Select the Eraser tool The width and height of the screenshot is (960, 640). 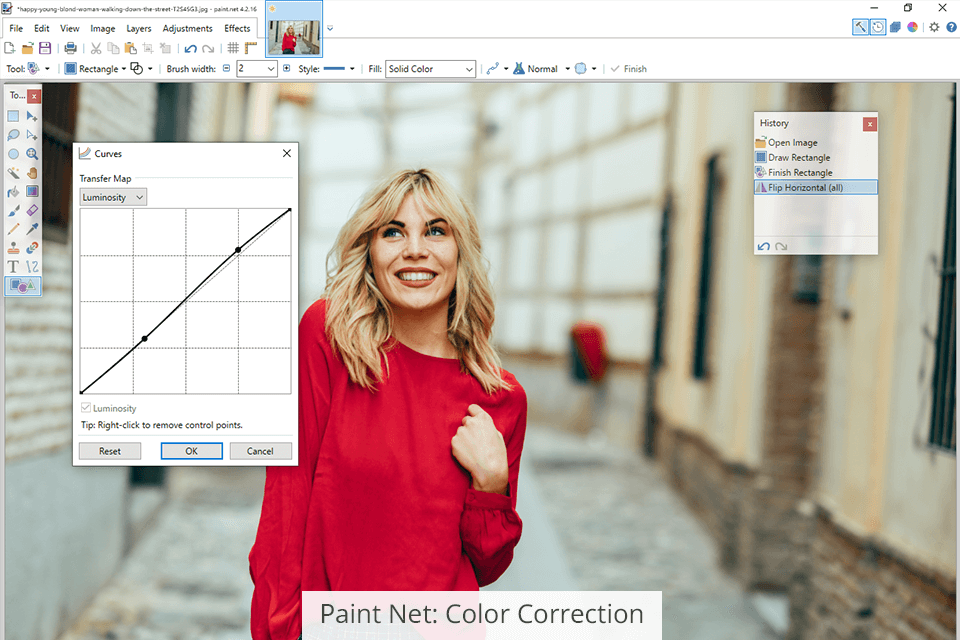coord(31,210)
